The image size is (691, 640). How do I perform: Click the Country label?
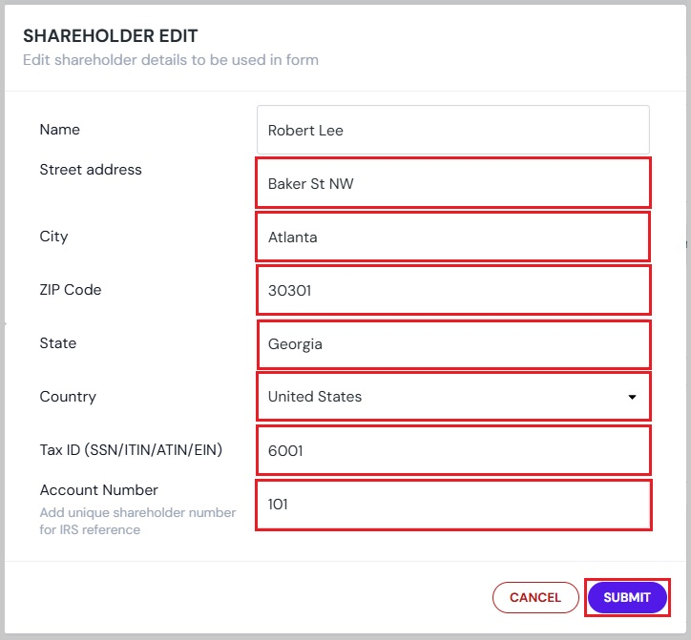pos(68,397)
